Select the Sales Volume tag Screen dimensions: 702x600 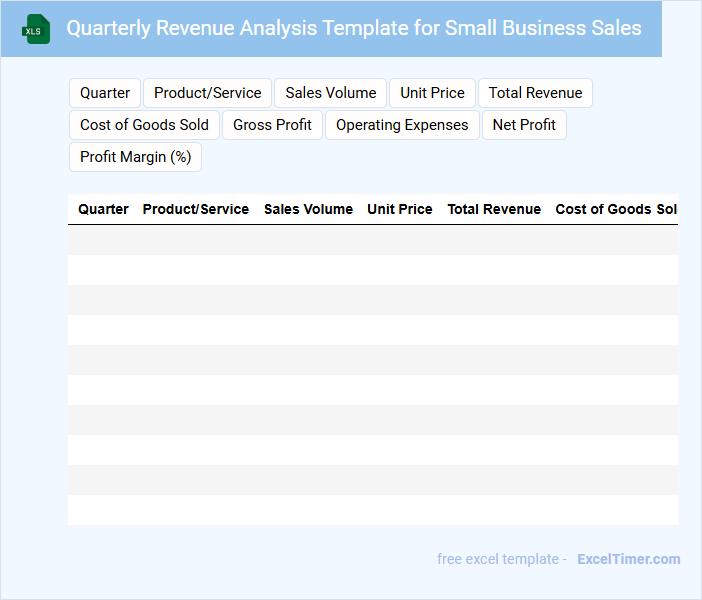[330, 93]
